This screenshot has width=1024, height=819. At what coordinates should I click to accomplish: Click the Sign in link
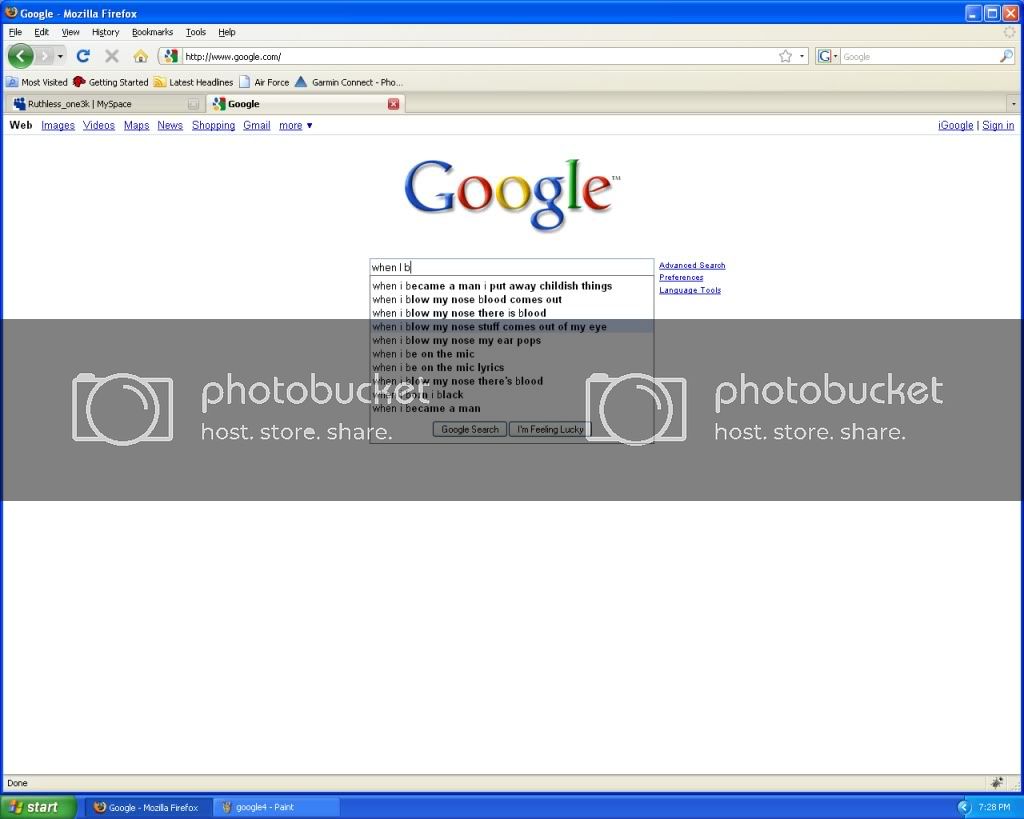point(998,125)
